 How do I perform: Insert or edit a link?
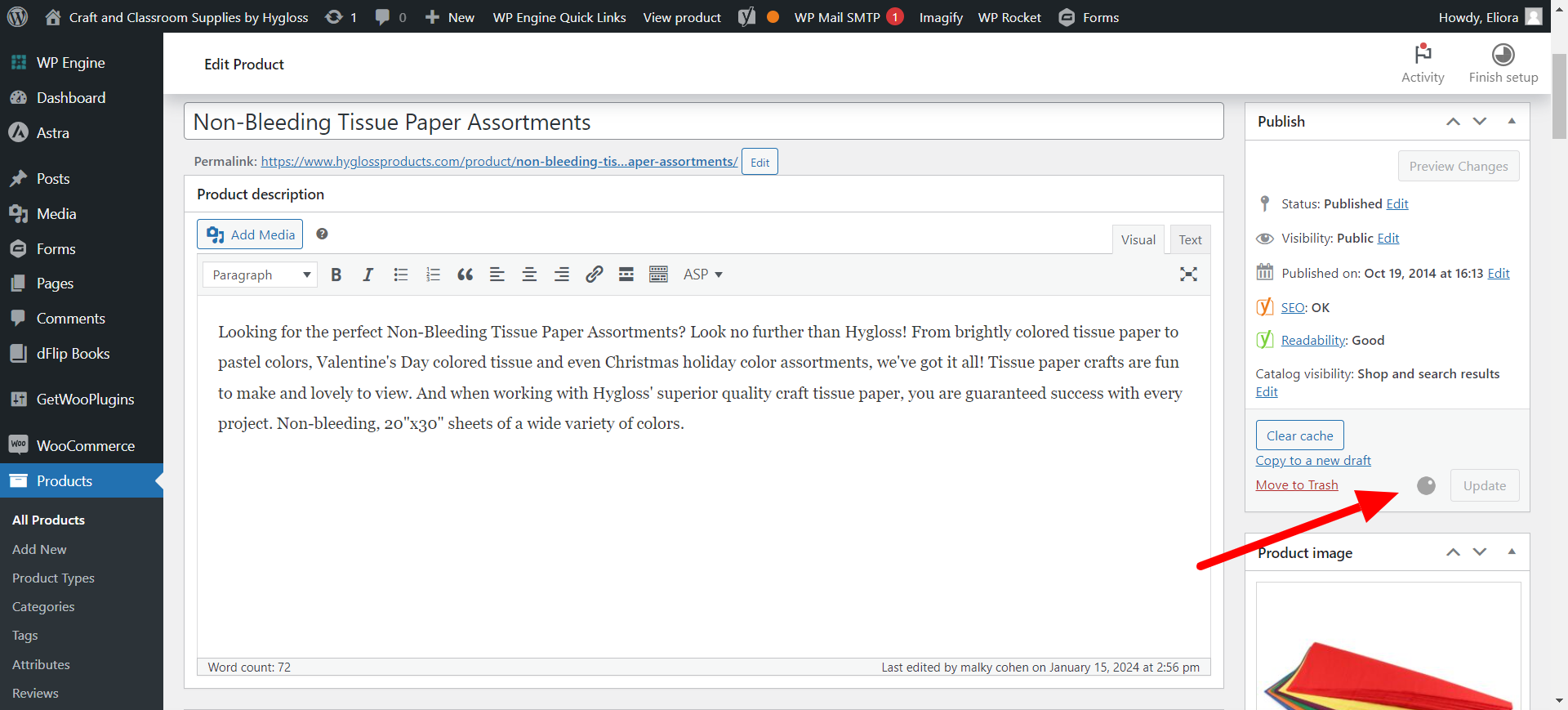click(594, 275)
